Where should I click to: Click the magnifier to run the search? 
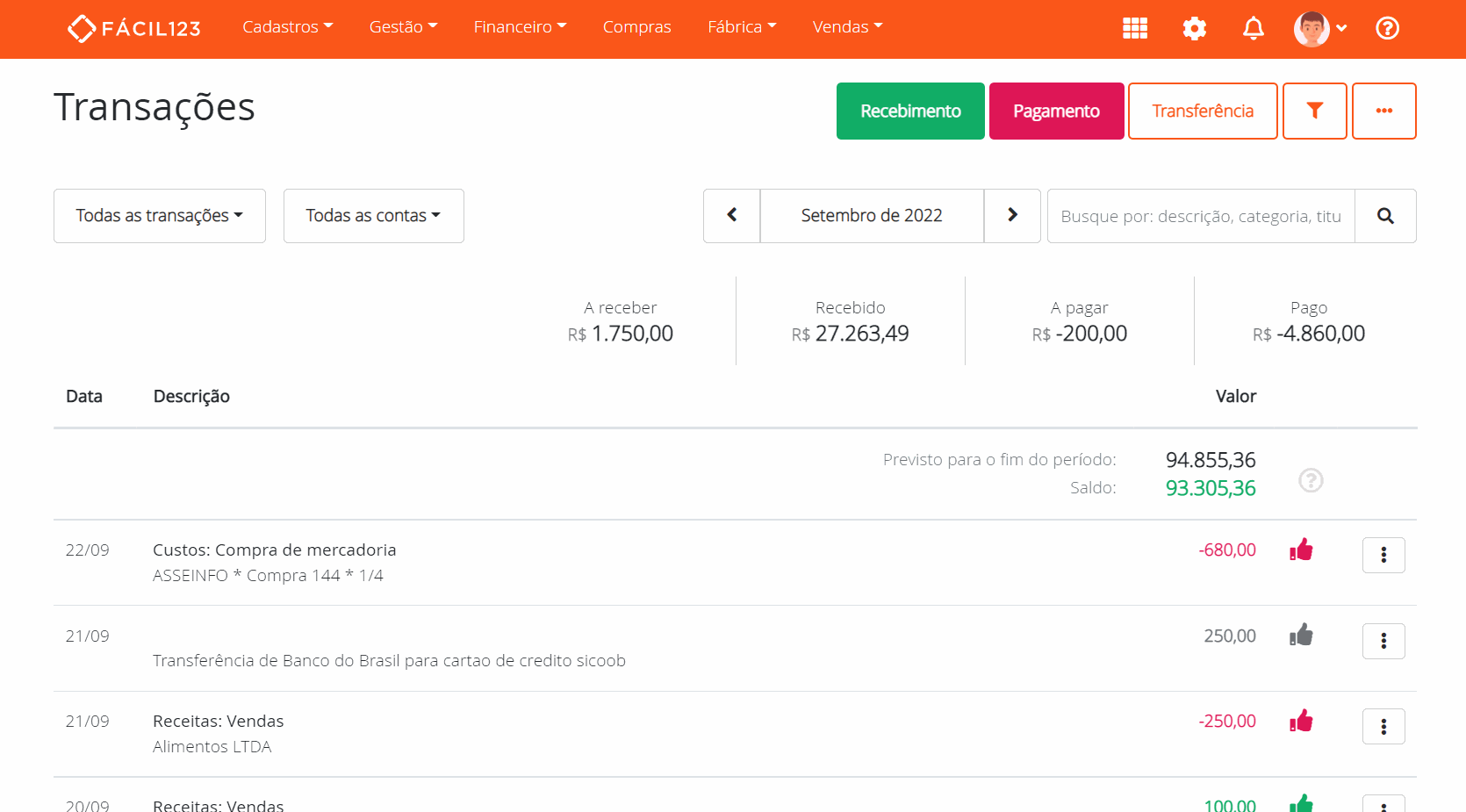1384,215
